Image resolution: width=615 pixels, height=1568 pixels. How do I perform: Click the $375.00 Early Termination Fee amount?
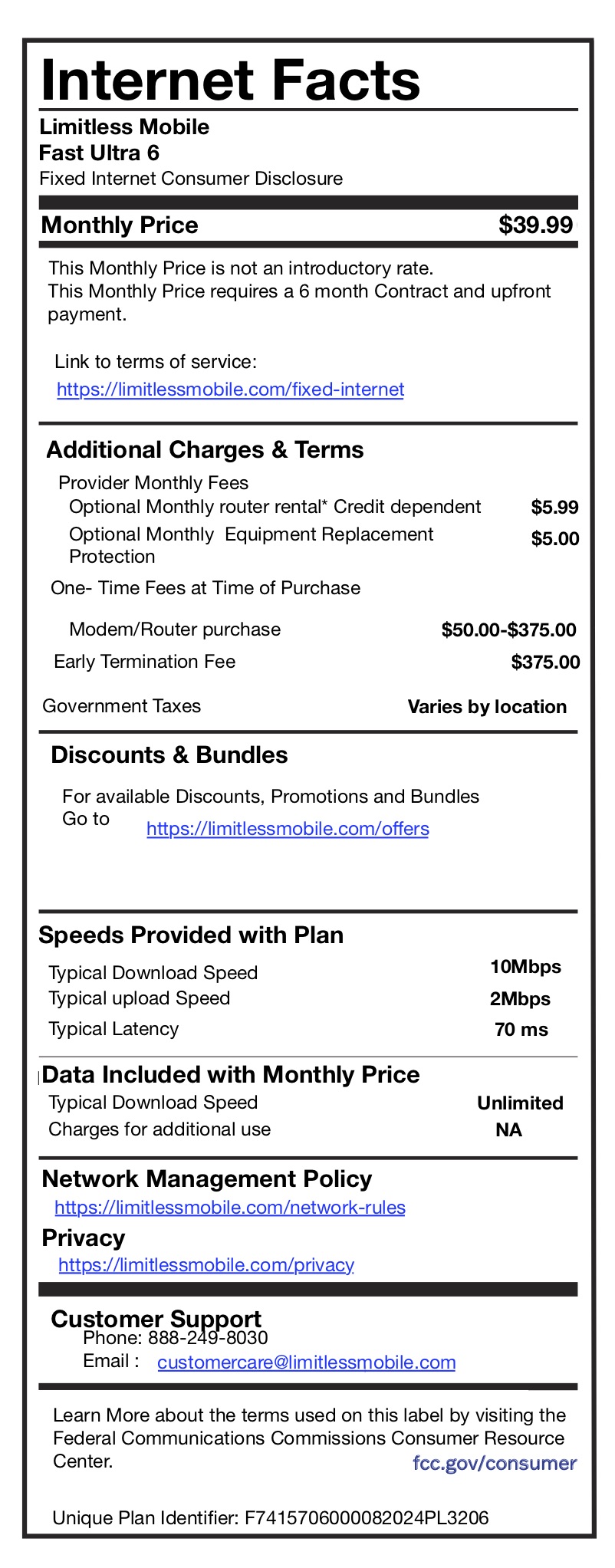pos(545,662)
